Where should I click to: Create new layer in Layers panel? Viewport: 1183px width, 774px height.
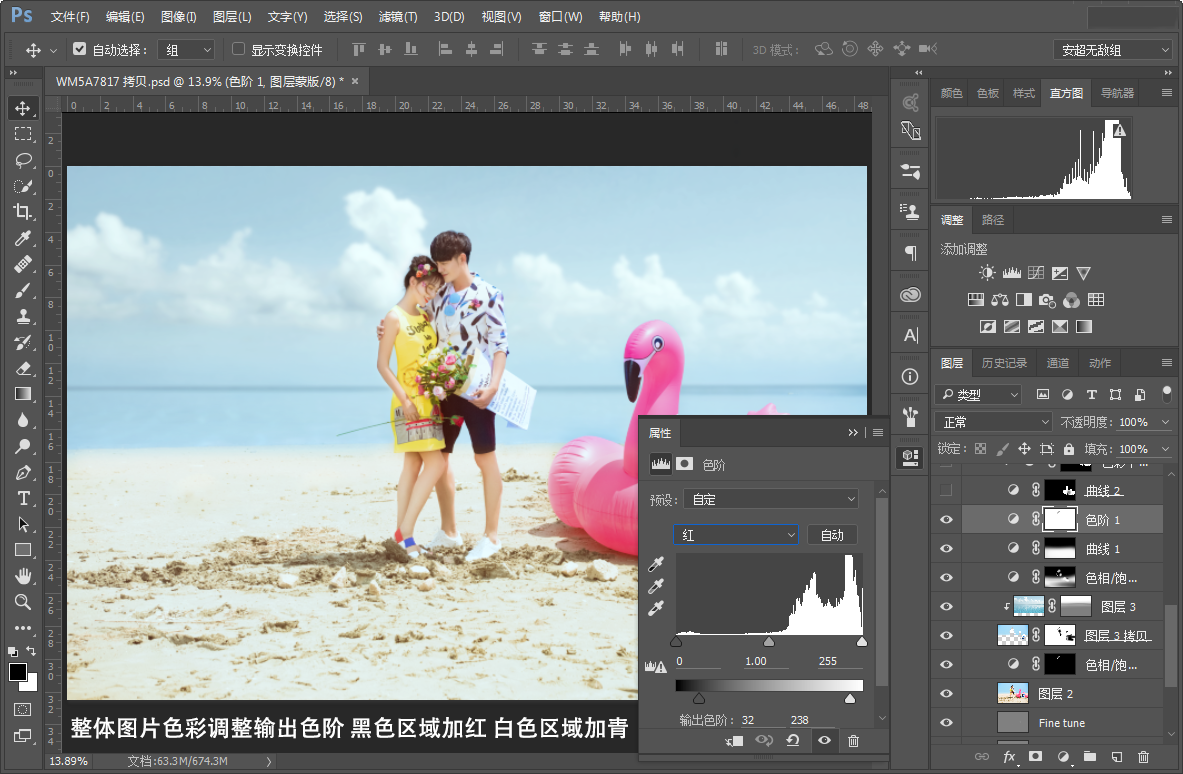point(1117,757)
